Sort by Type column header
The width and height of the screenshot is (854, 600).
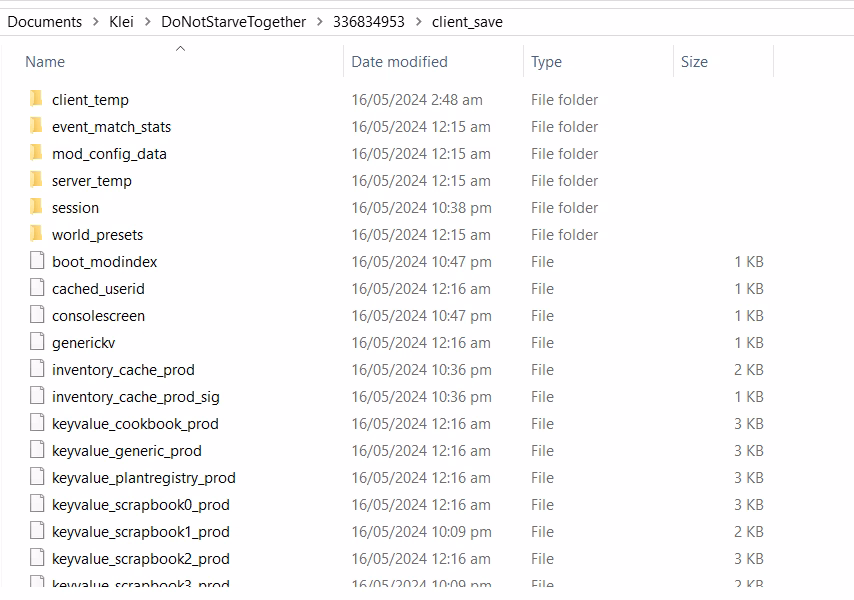pyautogui.click(x=546, y=62)
